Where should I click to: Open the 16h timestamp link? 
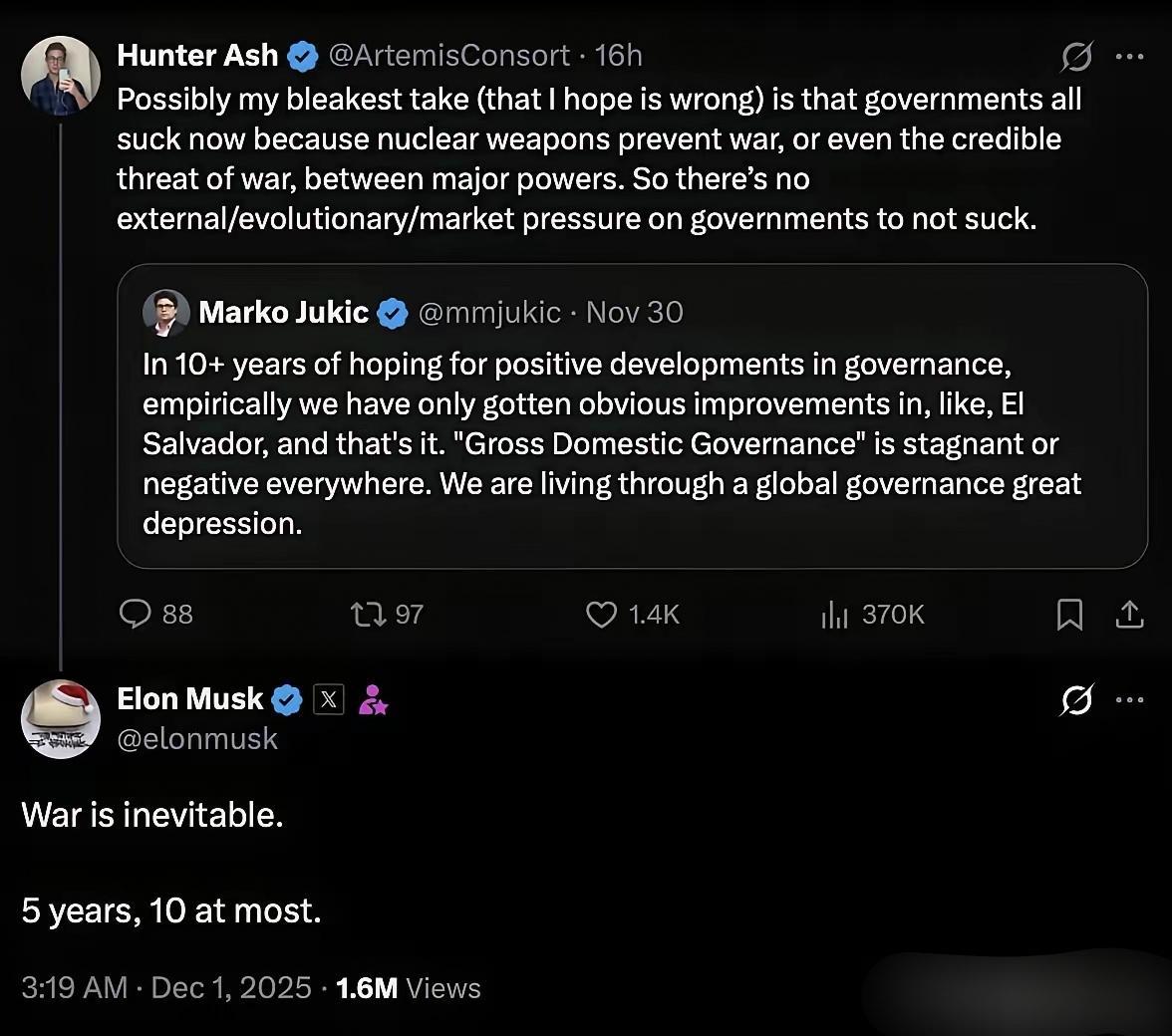[x=618, y=56]
